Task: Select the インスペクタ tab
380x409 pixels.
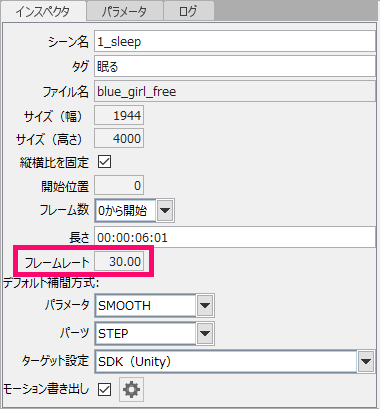Action: tap(43, 11)
